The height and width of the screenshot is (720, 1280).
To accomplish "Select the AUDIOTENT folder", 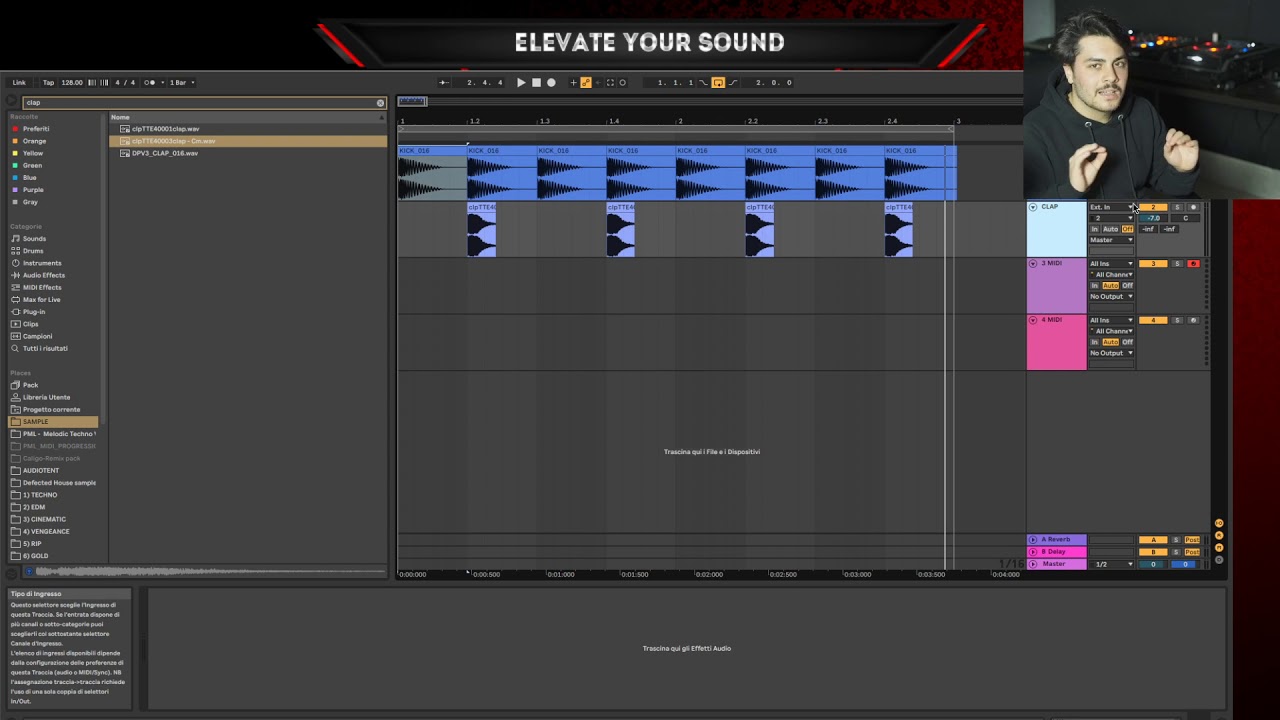I will [x=40, y=470].
